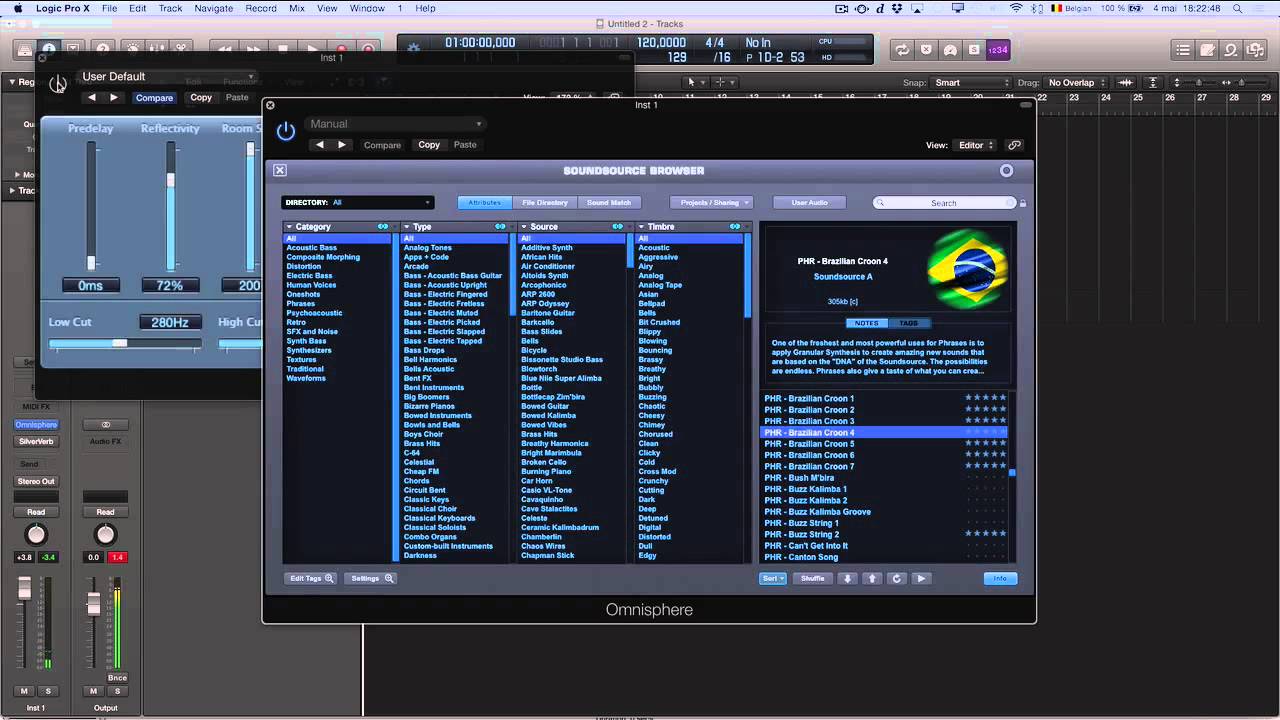Solo the Inst 1 channel strip
The height and width of the screenshot is (720, 1280).
(47, 691)
